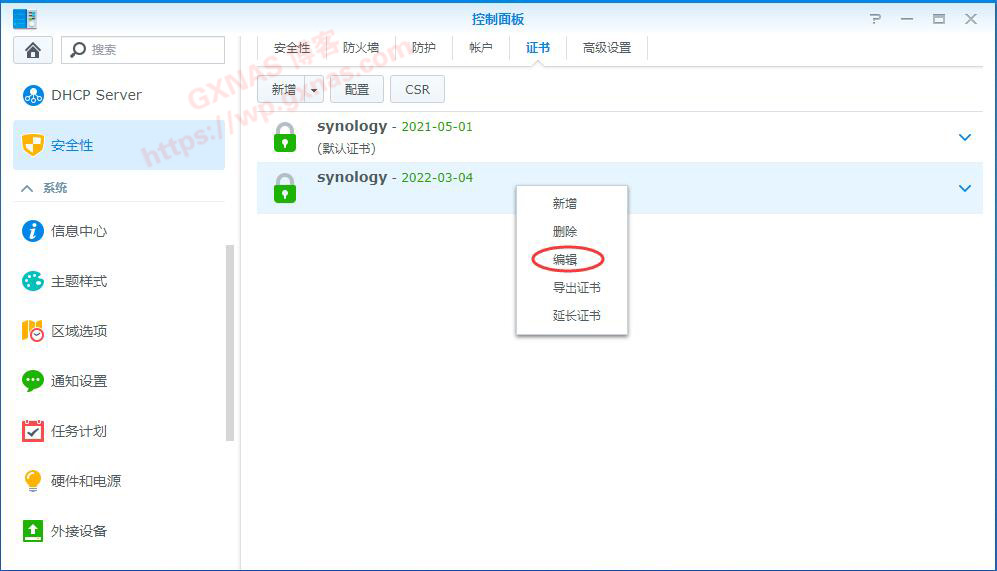Select 导出证书 from context menu

pyautogui.click(x=576, y=288)
